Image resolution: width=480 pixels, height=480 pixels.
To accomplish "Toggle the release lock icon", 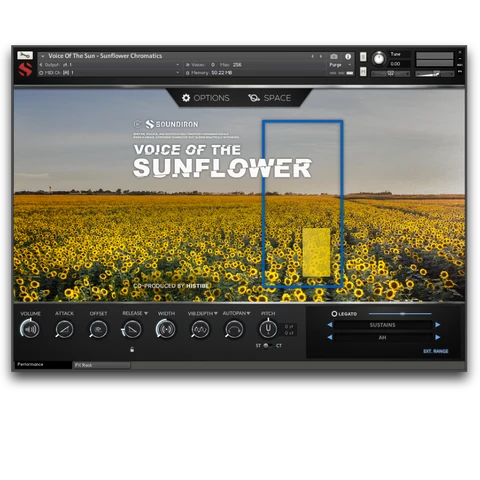I will coord(132,349).
